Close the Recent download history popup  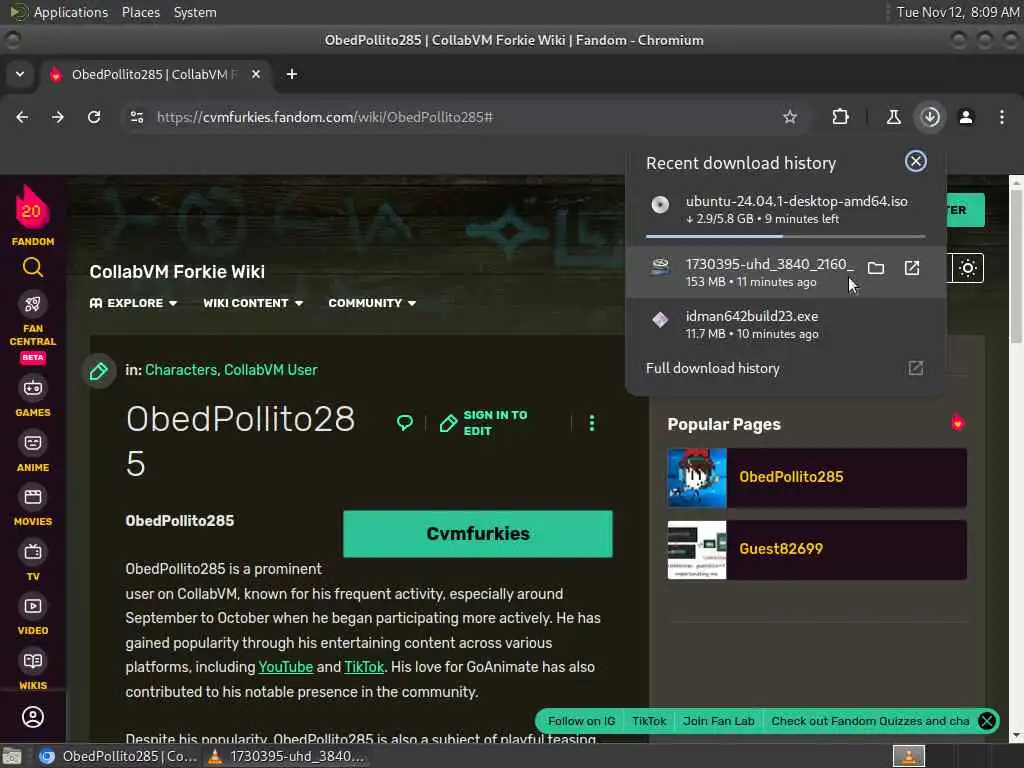[916, 161]
